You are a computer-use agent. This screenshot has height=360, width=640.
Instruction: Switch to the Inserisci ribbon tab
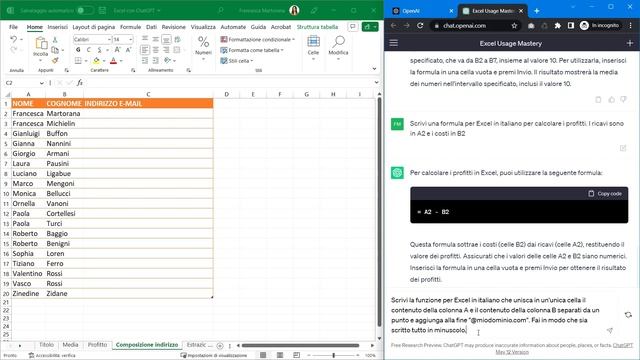coord(58,27)
